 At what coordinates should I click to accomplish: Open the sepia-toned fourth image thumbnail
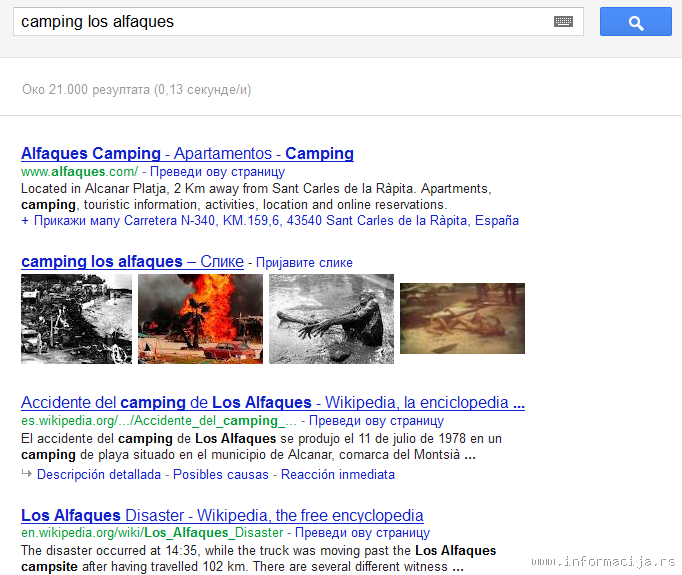click(462, 318)
